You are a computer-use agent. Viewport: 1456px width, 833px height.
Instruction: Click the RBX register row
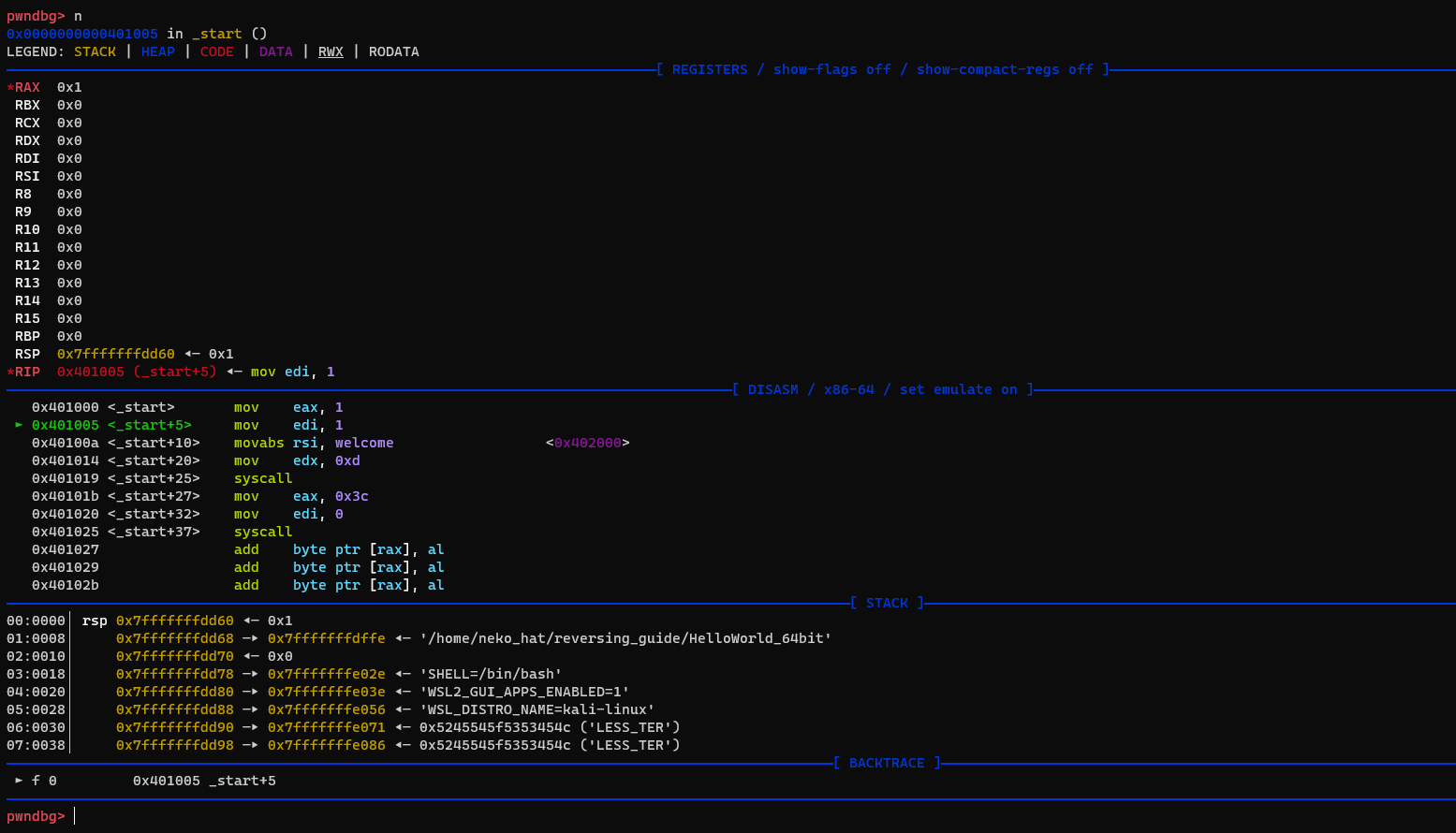pos(49,105)
